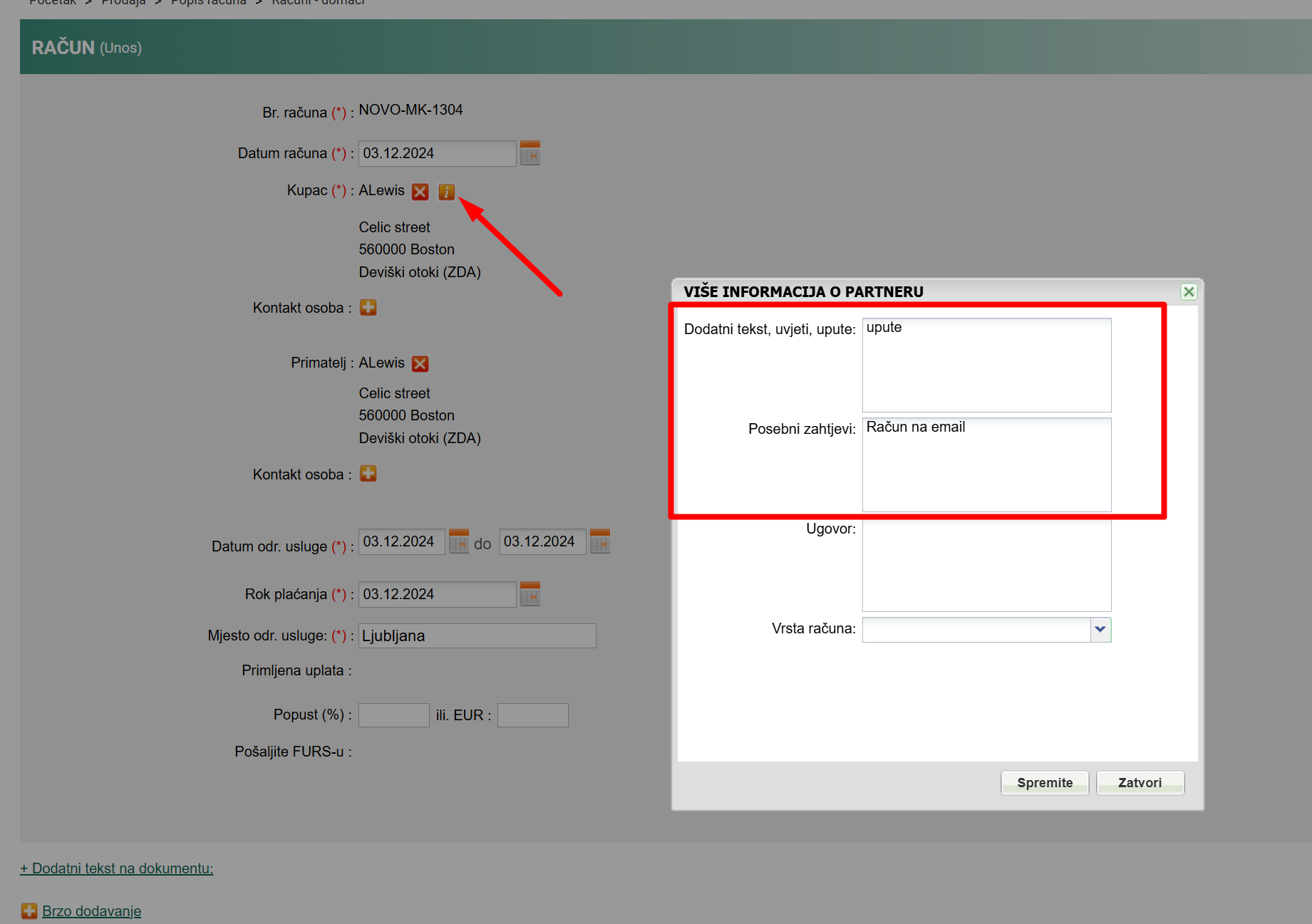The width and height of the screenshot is (1312, 924).
Task: Click the Zatvori button
Action: point(1140,782)
